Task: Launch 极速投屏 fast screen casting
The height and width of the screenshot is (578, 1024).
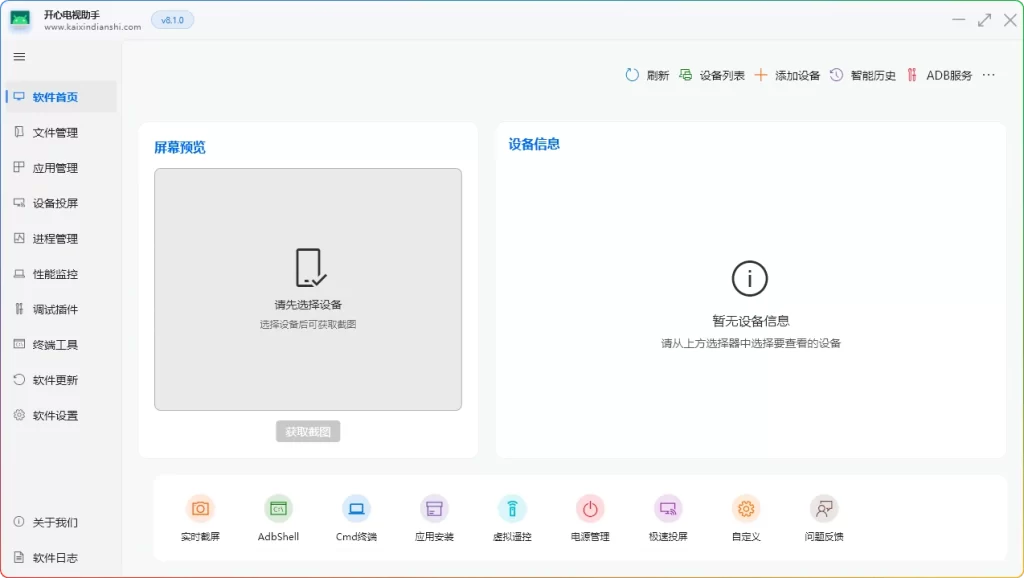Action: (668, 515)
